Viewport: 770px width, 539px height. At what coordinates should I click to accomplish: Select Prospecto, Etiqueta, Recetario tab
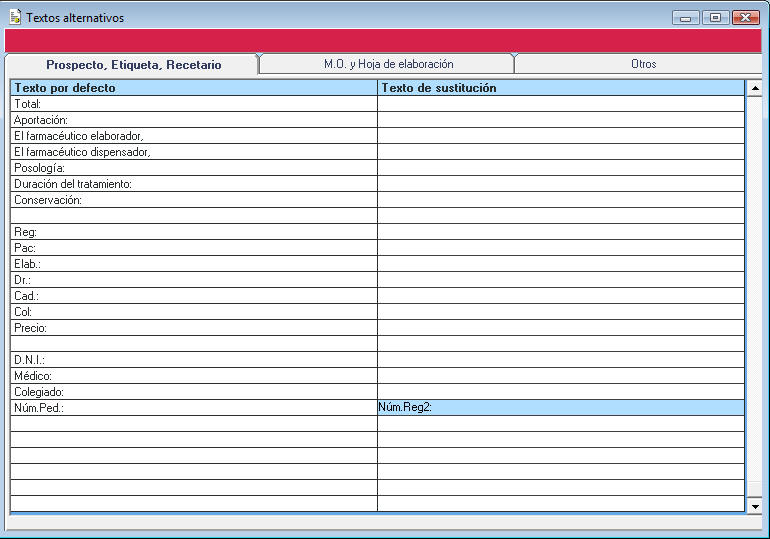coord(133,64)
